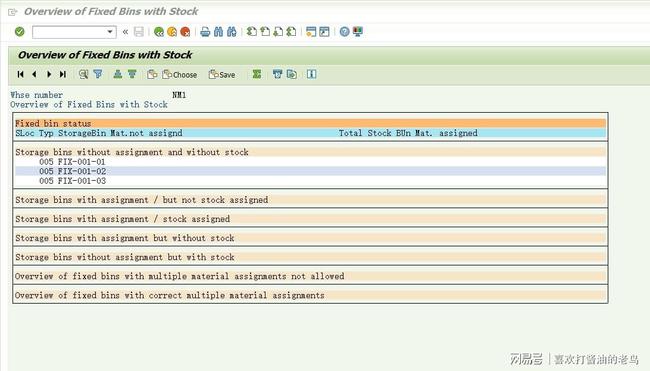Click the Next Page document icon
Screen dimensions: 650x371
coord(278,32)
